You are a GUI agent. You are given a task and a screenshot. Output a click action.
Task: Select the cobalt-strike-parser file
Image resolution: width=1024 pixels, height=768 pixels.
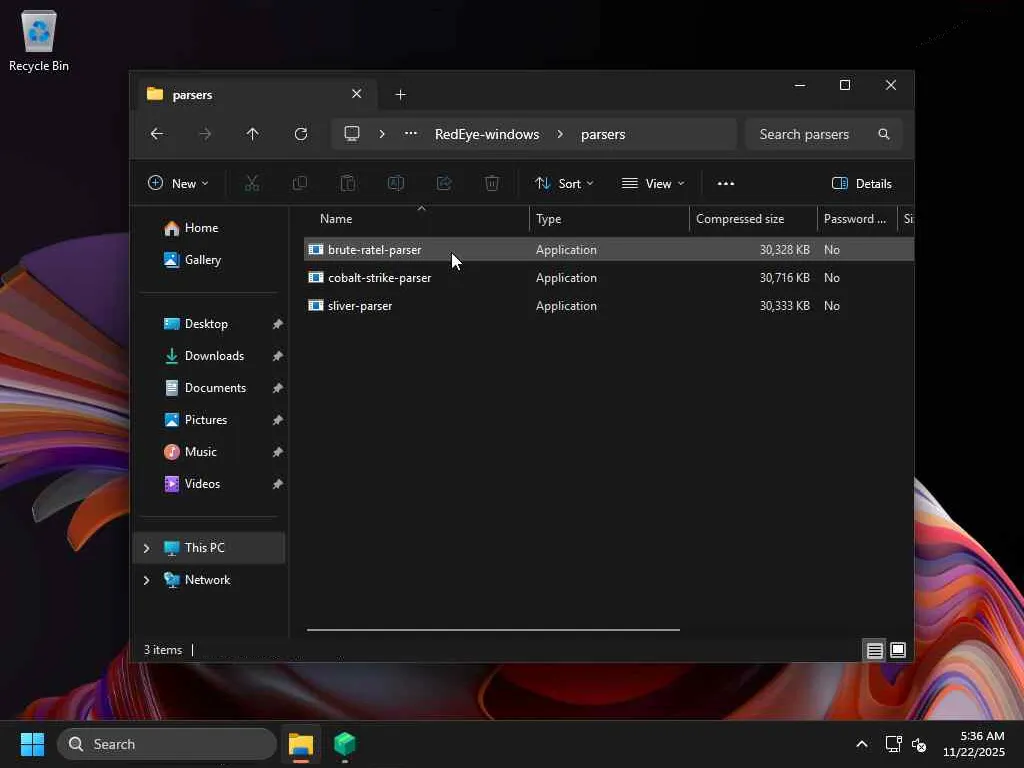609,278
